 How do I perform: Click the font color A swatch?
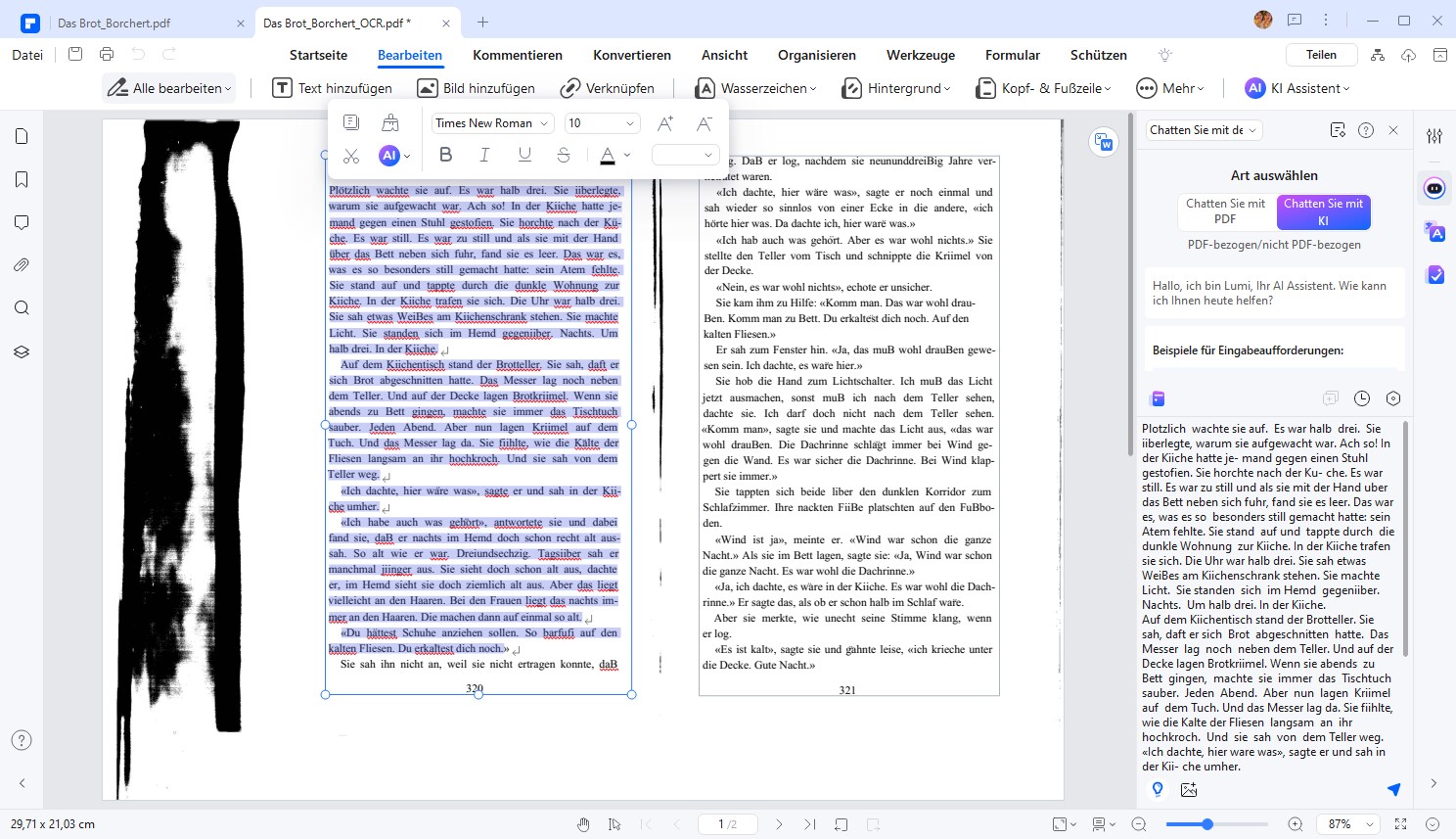point(608,155)
